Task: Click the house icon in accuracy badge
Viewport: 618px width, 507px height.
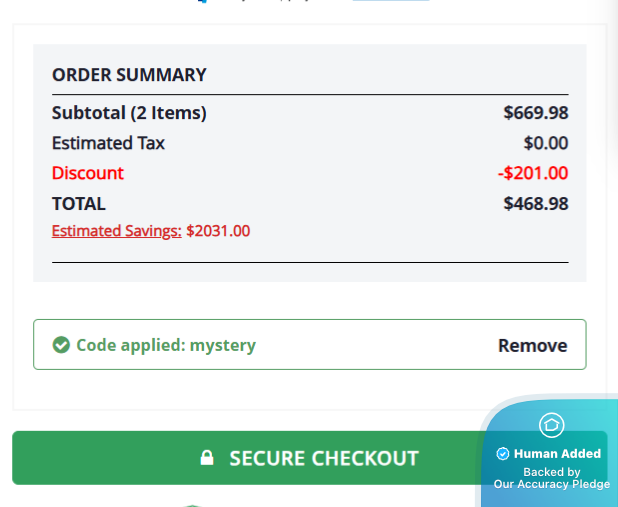Action: pos(551,425)
